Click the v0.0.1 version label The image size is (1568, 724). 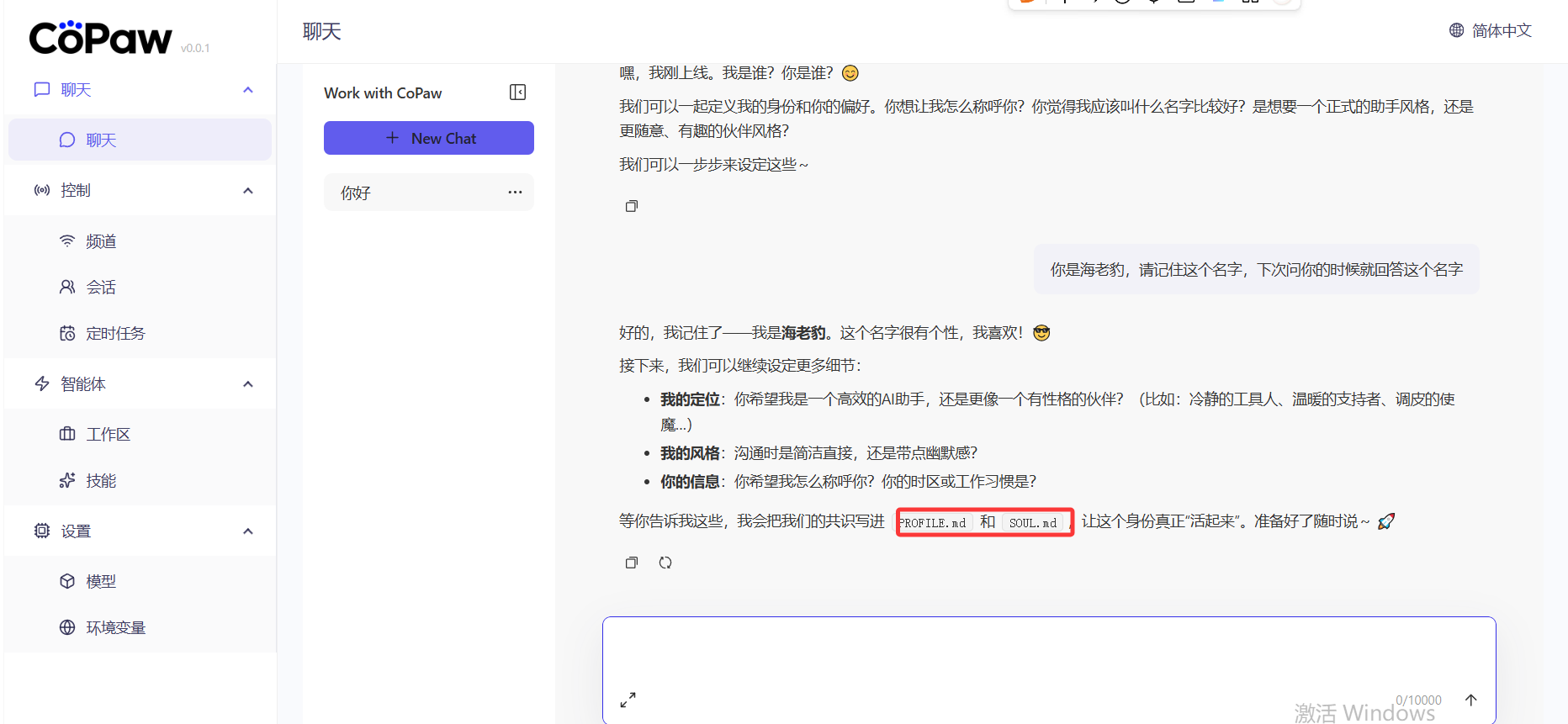(195, 48)
